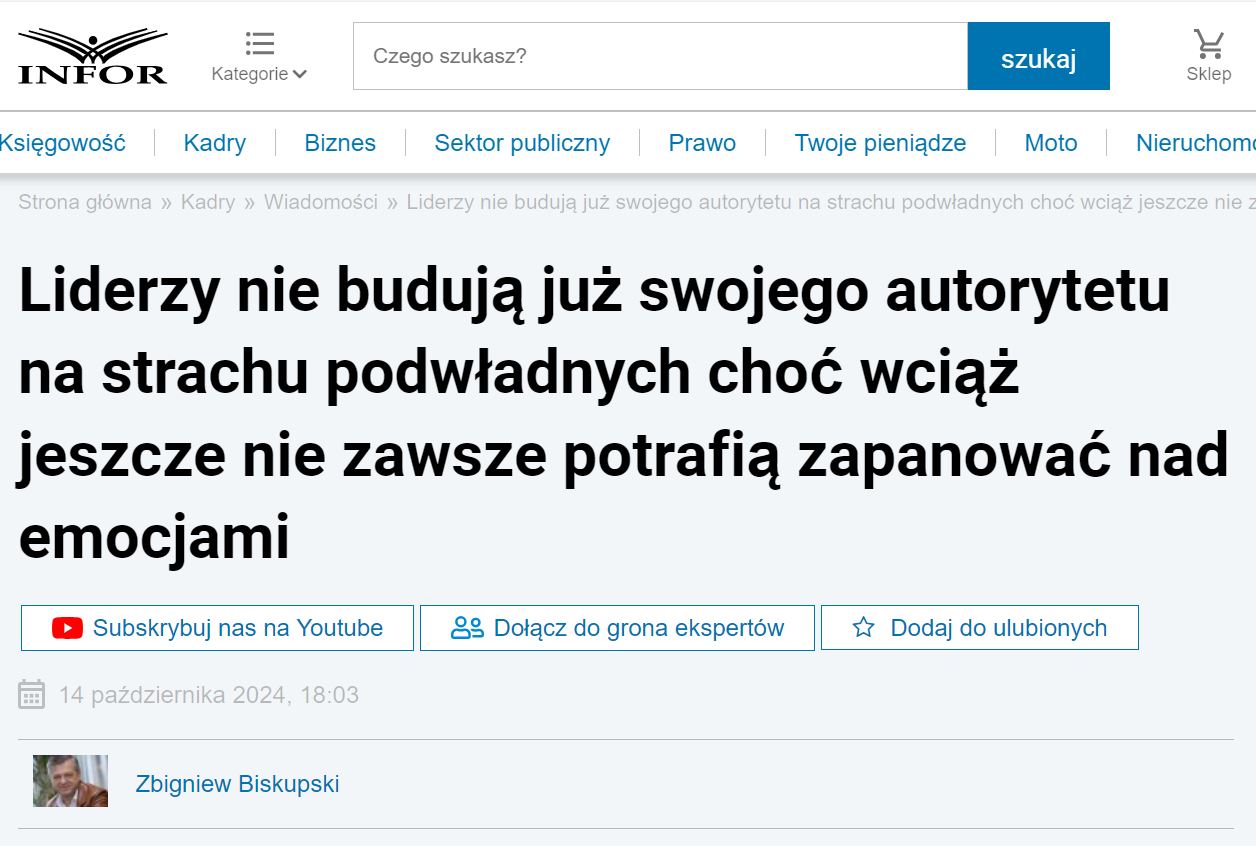Image resolution: width=1256 pixels, height=858 pixels.
Task: Click the INFOR logo
Action: click(x=92, y=57)
